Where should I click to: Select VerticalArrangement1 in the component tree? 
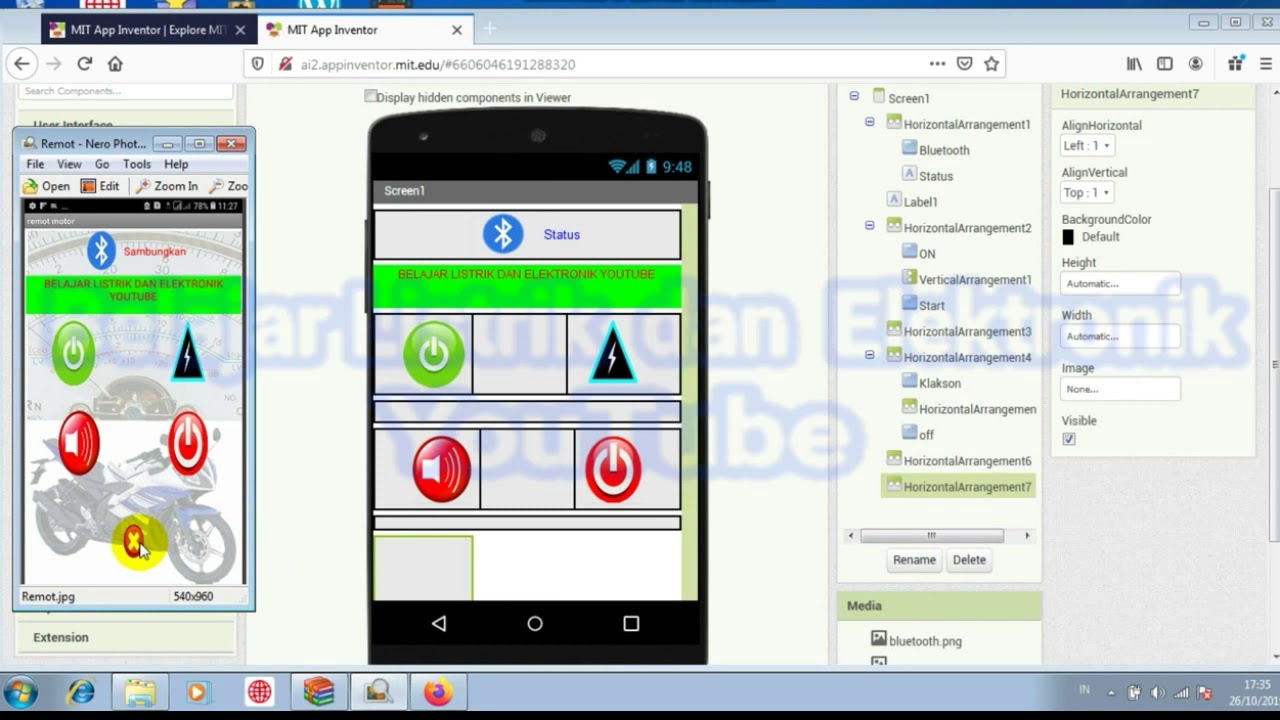[x=975, y=279]
